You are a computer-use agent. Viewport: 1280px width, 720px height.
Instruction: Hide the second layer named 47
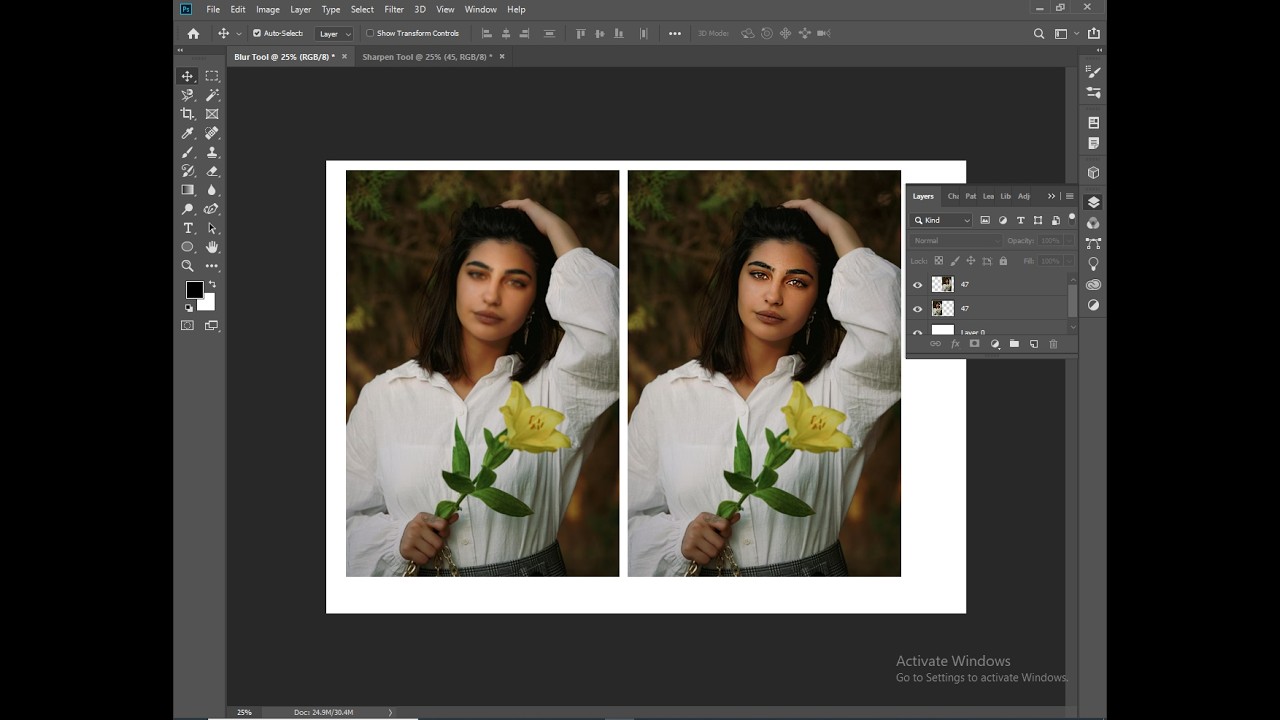click(x=917, y=309)
